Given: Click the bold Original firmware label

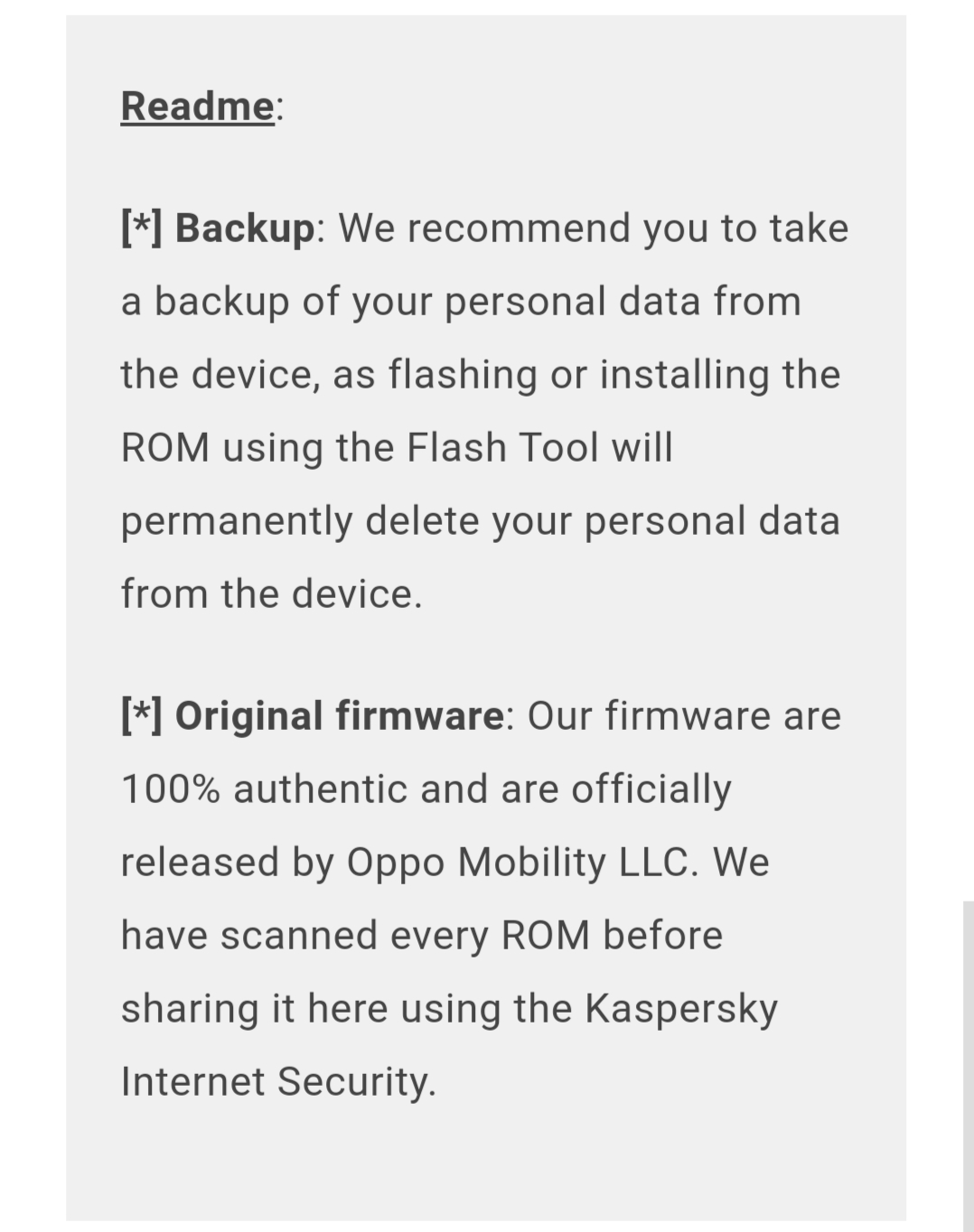Looking at the screenshot, I should point(340,715).
